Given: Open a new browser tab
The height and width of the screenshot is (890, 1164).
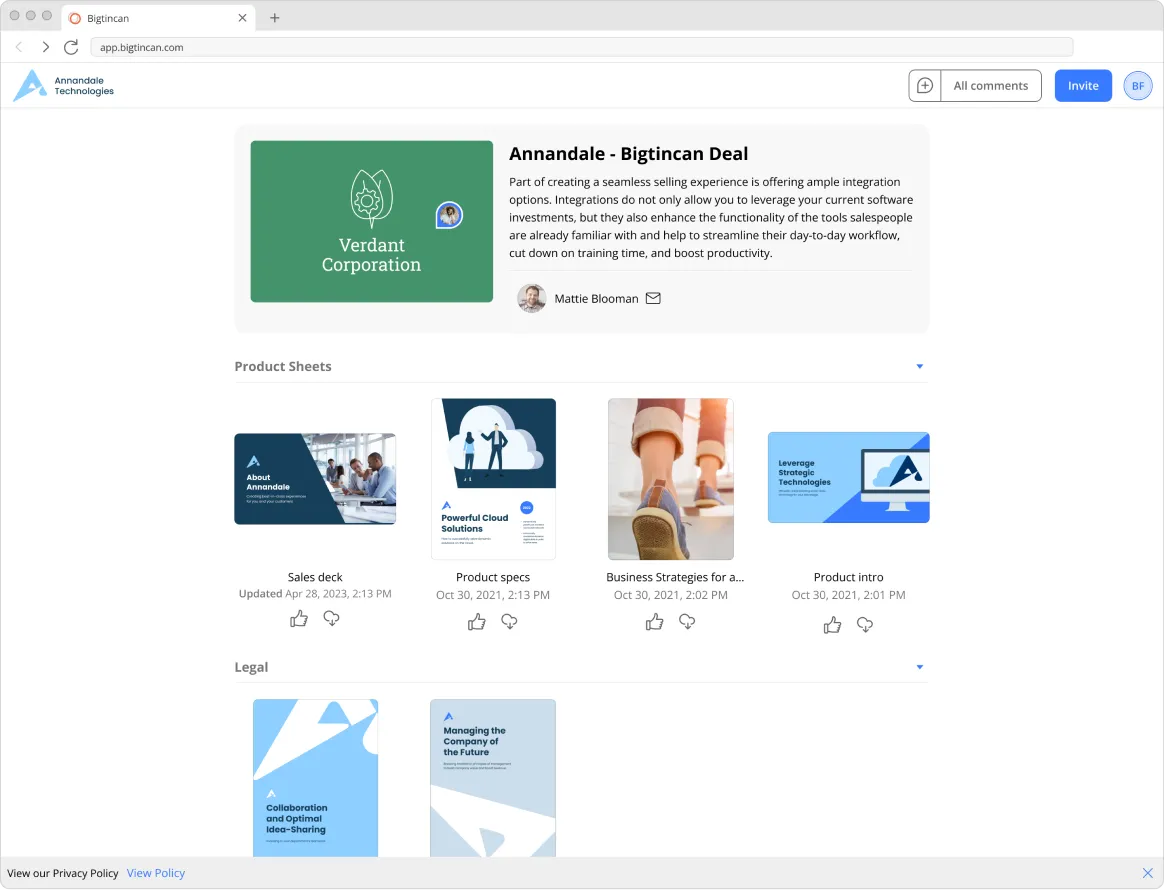Looking at the screenshot, I should (x=275, y=18).
